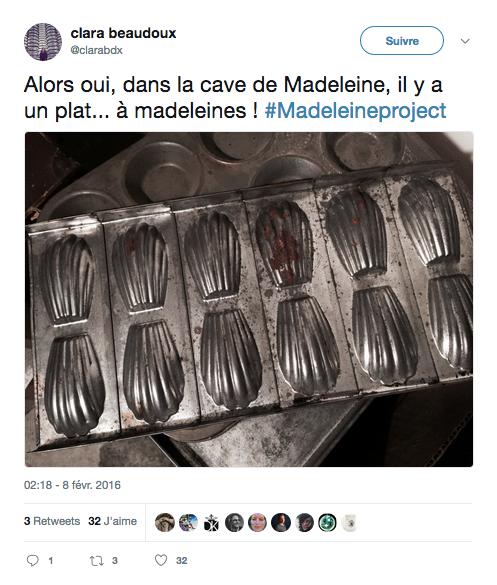The width and height of the screenshot is (497, 585).
Task: View the 3 Retweets list
Action: 52,521
